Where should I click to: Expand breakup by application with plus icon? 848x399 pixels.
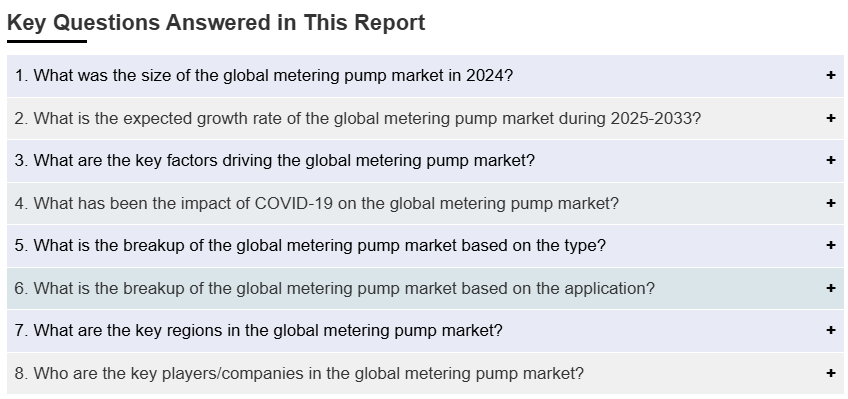coord(831,288)
